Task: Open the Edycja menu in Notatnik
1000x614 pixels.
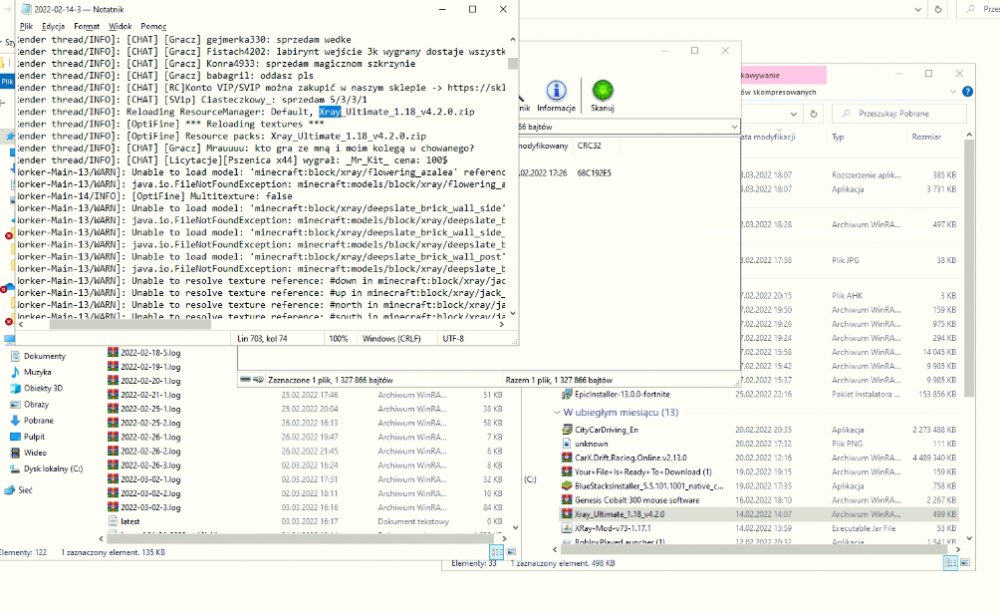Action: pos(54,26)
